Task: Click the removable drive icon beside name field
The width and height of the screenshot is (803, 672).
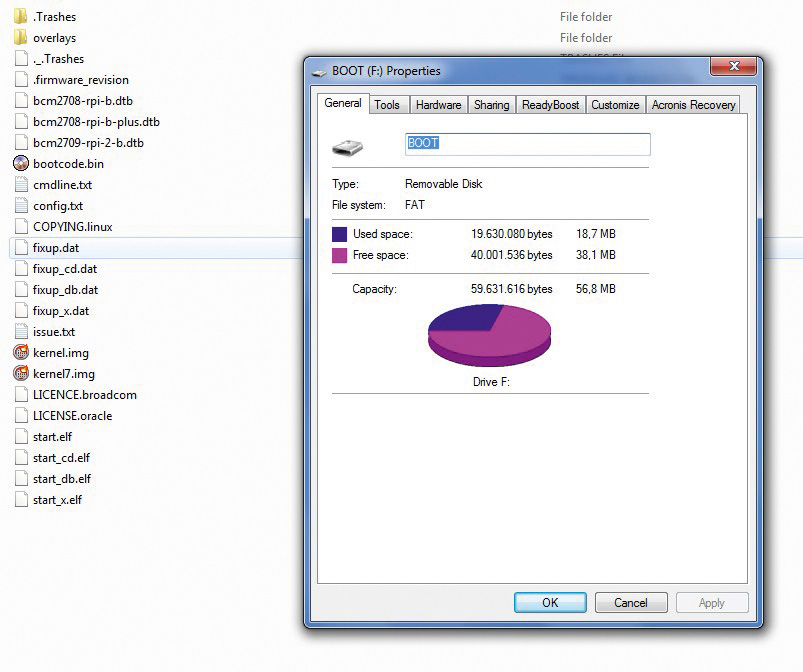Action: (347, 147)
